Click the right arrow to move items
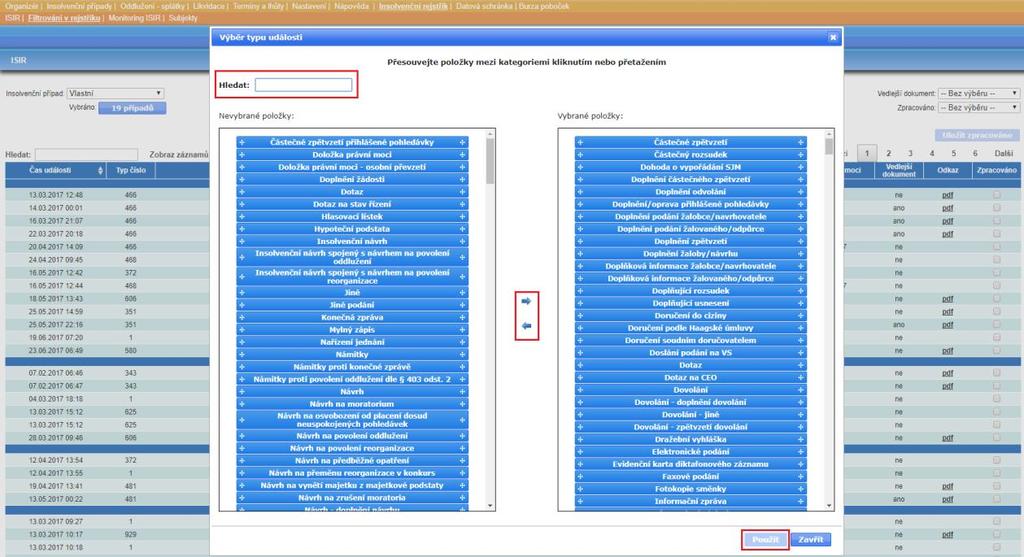Screen dimensions: 1024x557 coord(526,302)
